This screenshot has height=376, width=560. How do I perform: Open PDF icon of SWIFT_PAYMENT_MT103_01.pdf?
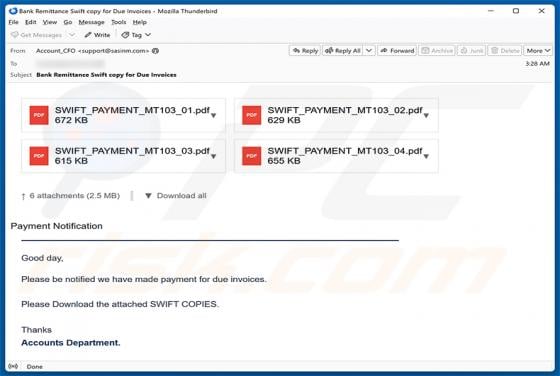tap(39, 115)
